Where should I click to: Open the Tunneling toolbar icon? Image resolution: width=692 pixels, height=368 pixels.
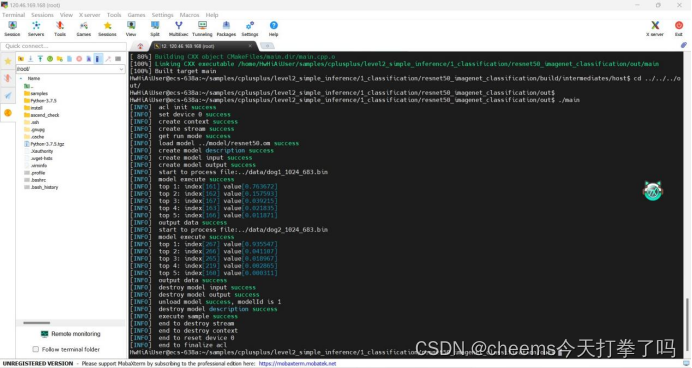click(202, 28)
